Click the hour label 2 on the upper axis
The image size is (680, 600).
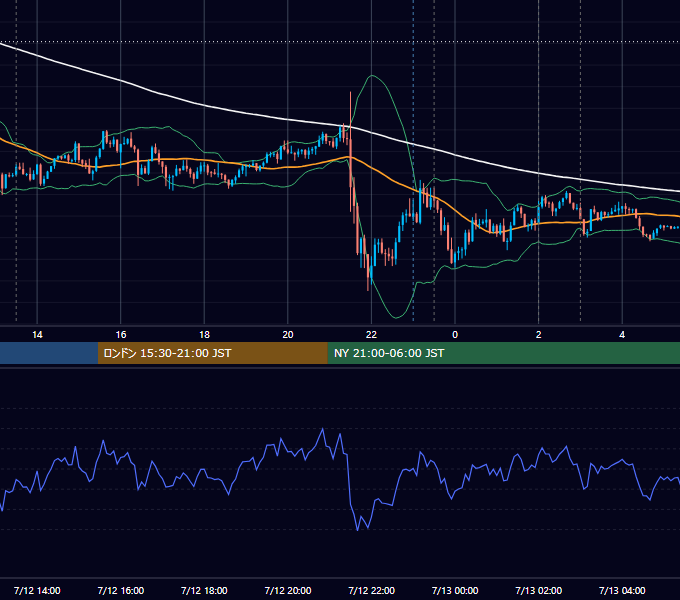click(x=539, y=335)
